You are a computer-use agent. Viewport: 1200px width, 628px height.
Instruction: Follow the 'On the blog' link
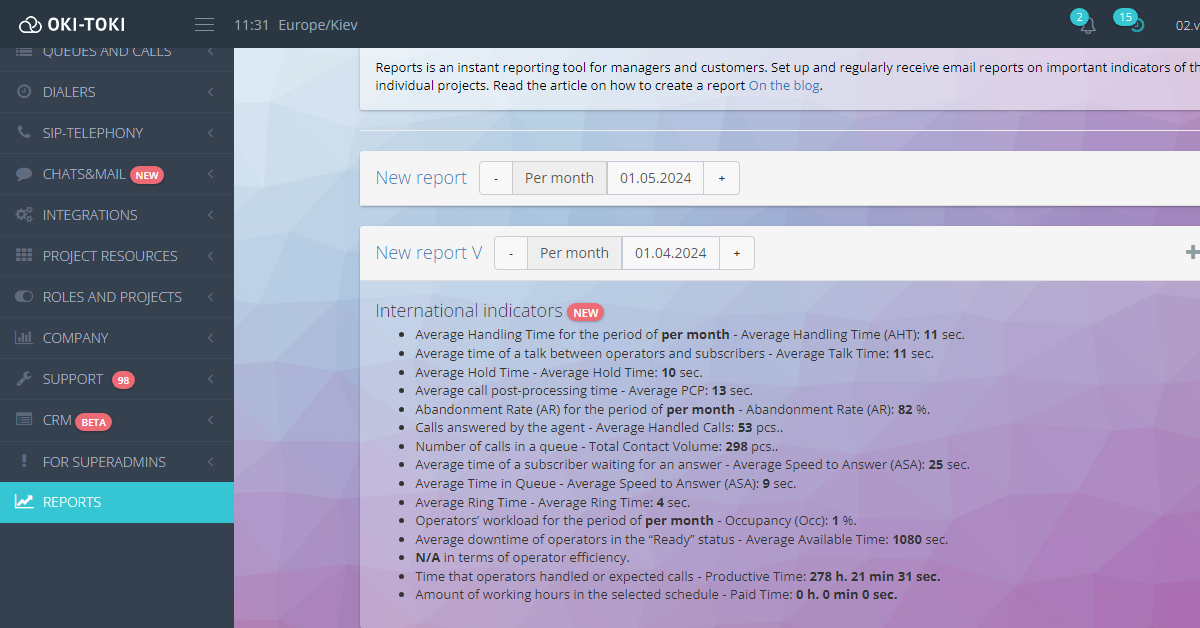click(784, 86)
